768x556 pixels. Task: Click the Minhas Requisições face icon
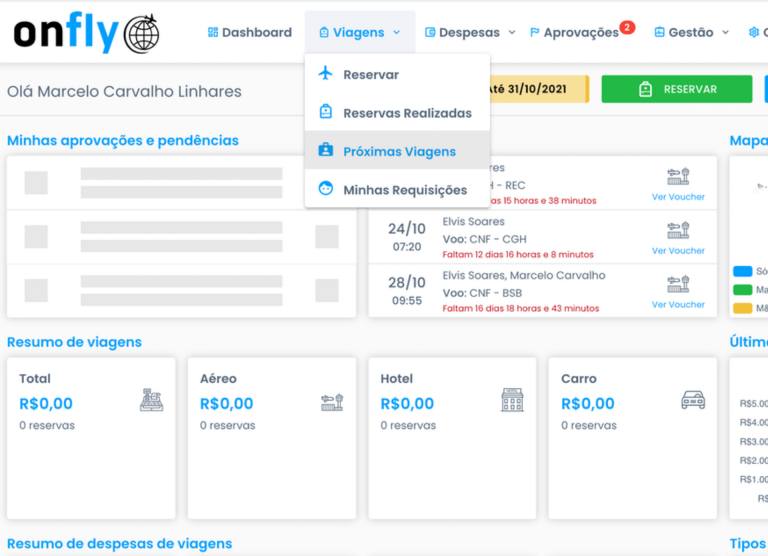pos(325,189)
